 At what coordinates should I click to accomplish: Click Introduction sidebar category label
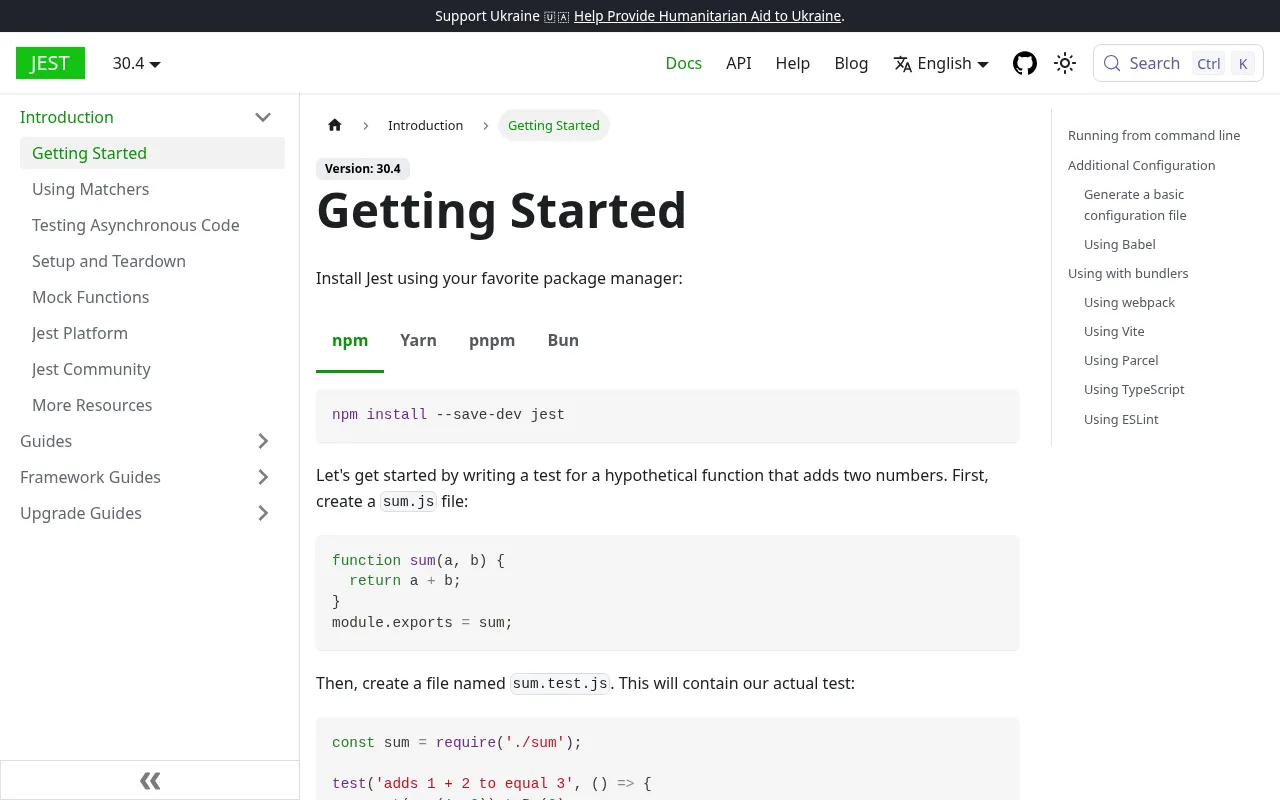coord(67,117)
